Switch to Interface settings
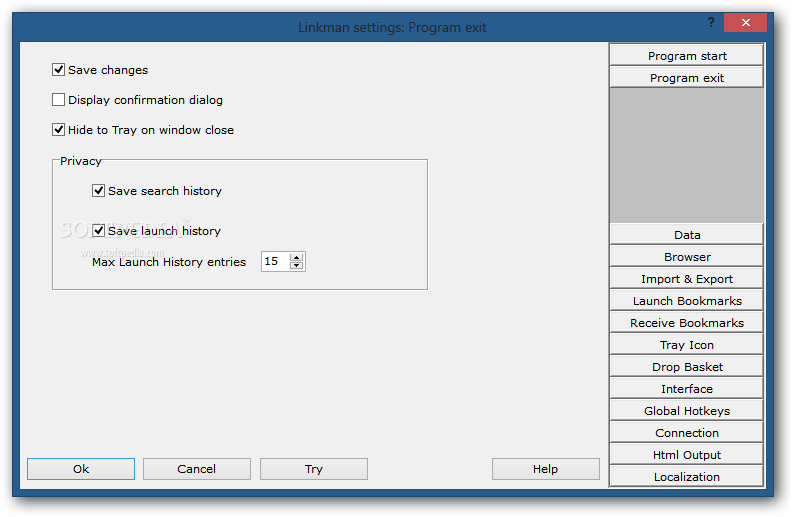 coord(687,389)
